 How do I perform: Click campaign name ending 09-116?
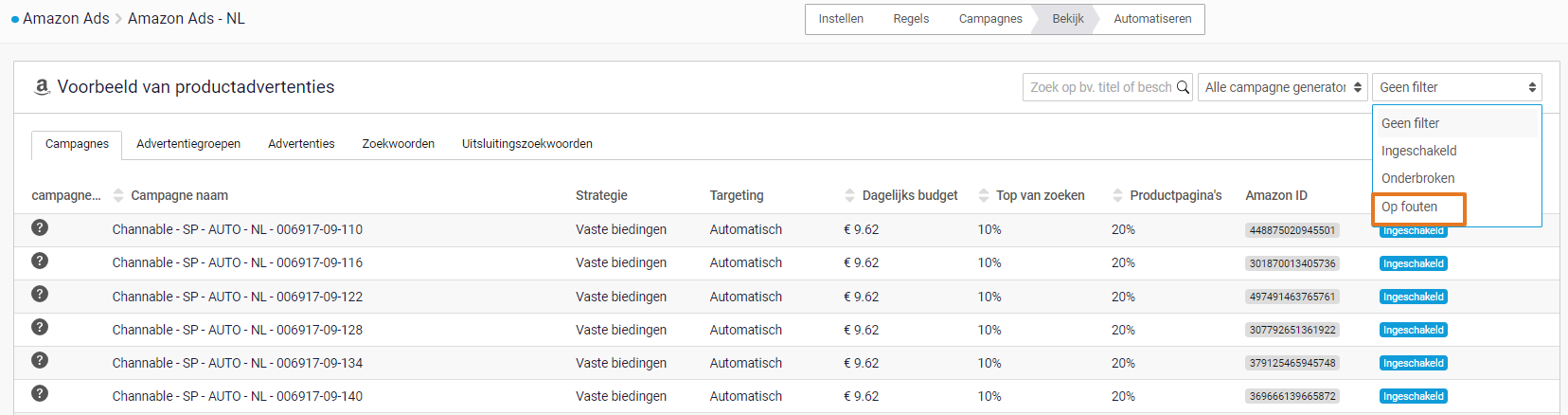238,262
